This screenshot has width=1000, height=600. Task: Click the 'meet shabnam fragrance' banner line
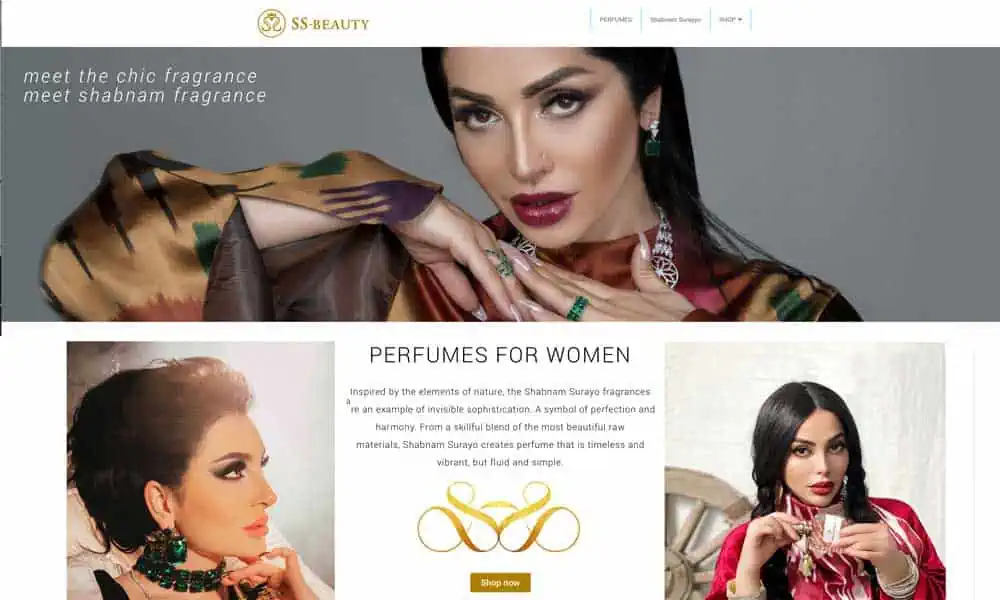145,96
